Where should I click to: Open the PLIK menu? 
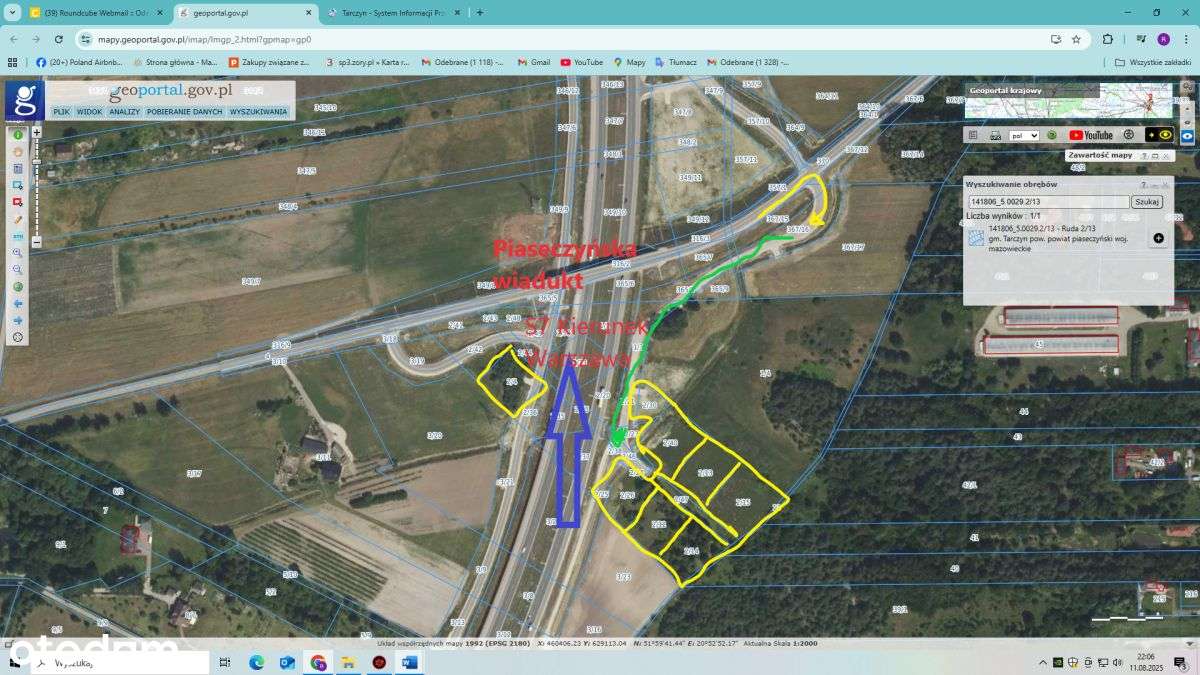(x=62, y=112)
